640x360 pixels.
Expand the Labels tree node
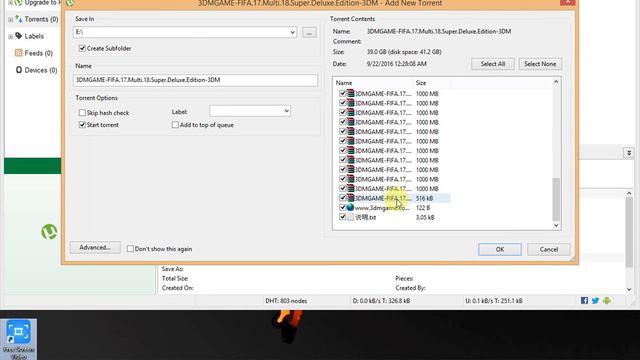pos(10,36)
